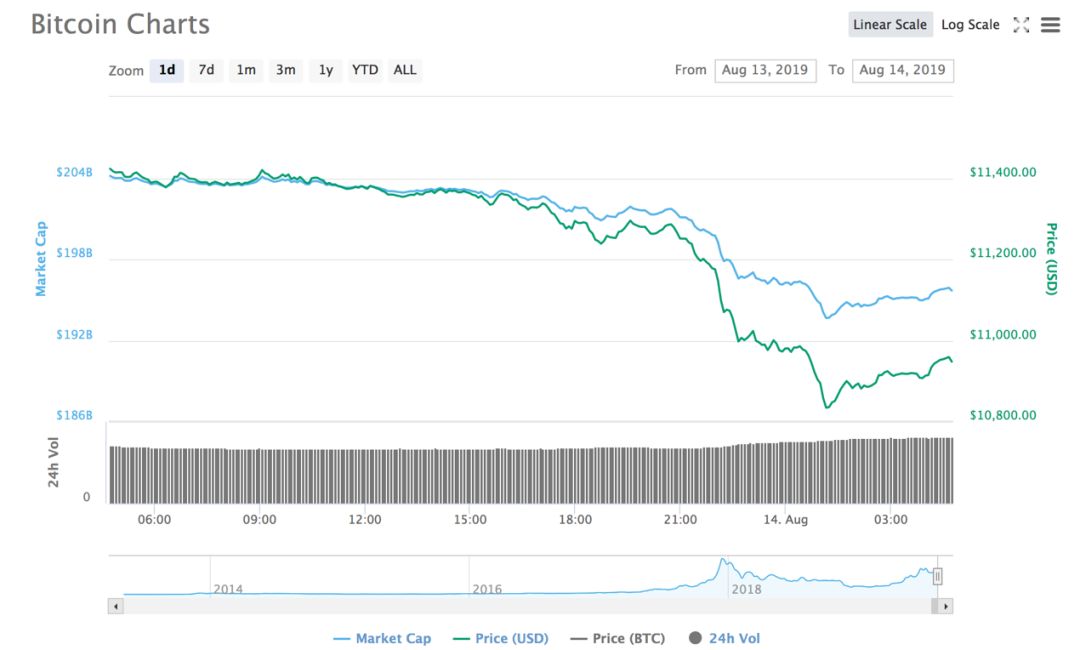Click the To date field Aug 14, 2019
Screen dimensions: 1080x650
coord(902,70)
